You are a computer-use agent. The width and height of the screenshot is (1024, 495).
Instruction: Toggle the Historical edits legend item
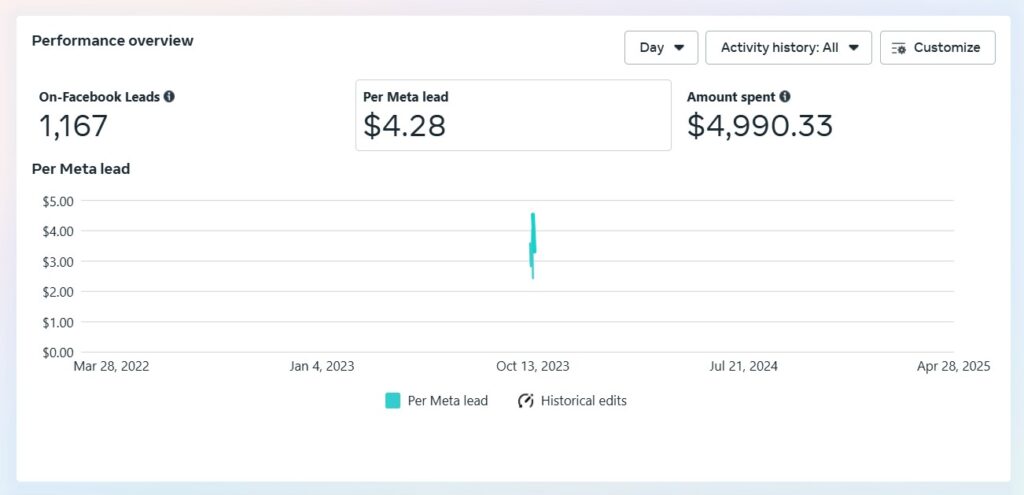(x=572, y=401)
